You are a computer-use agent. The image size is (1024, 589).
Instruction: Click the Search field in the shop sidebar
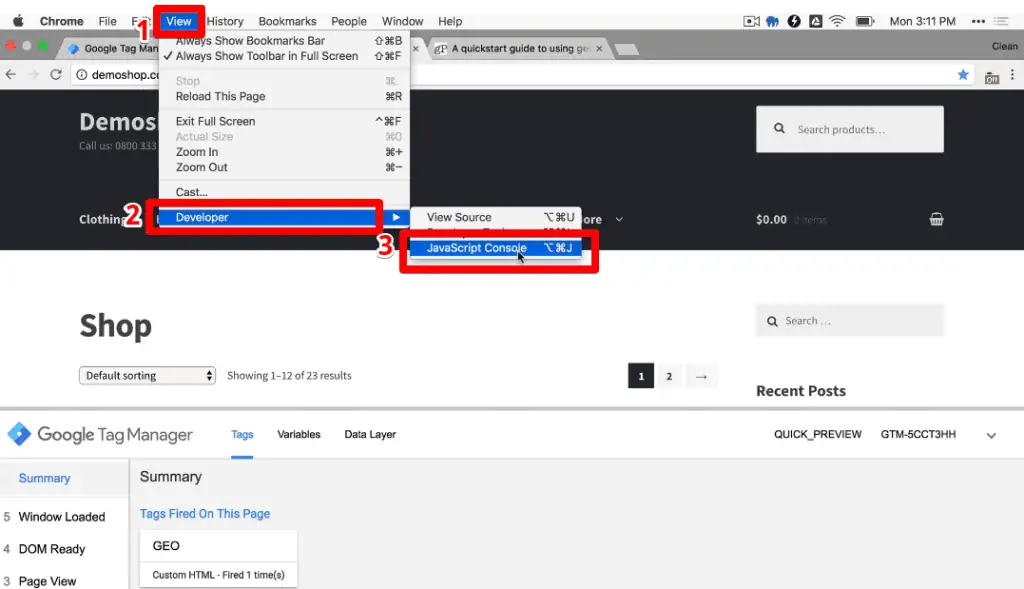850,320
